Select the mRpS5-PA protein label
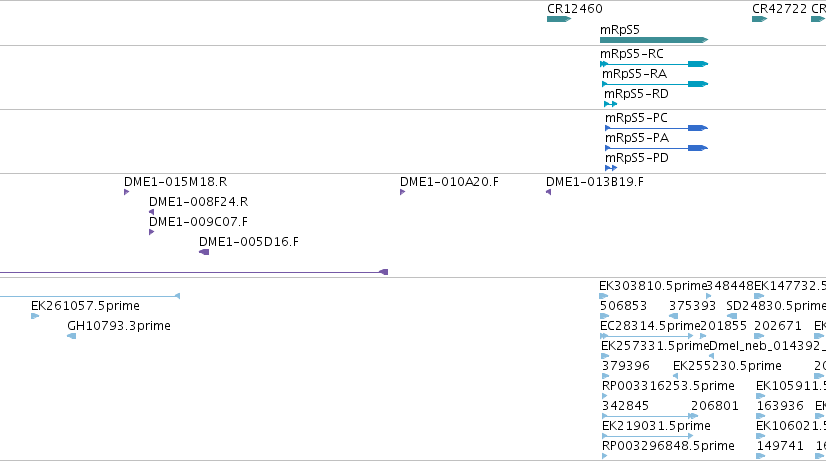This screenshot has height=461, width=826. pyautogui.click(x=637, y=138)
